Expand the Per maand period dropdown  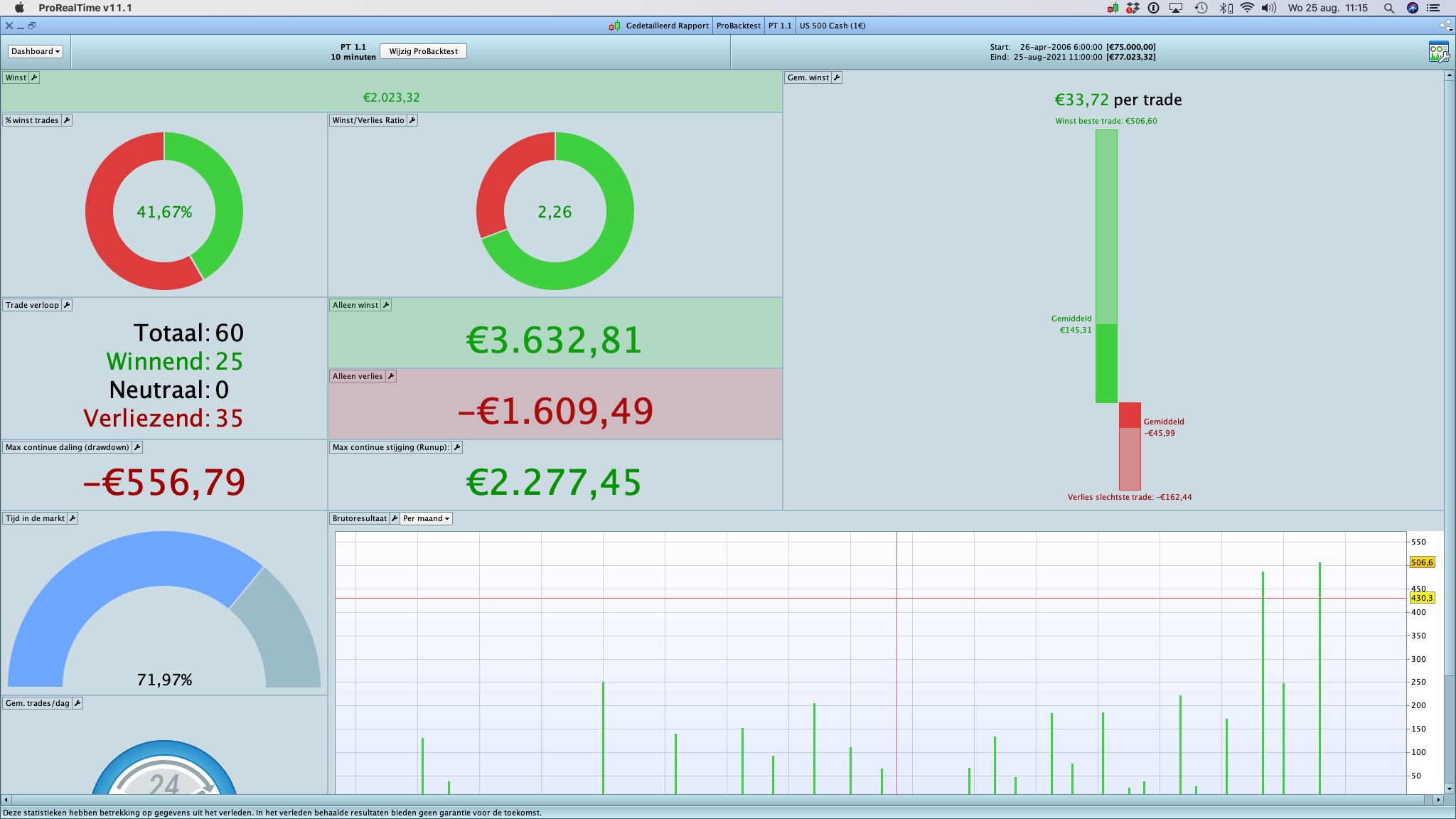coord(426,518)
